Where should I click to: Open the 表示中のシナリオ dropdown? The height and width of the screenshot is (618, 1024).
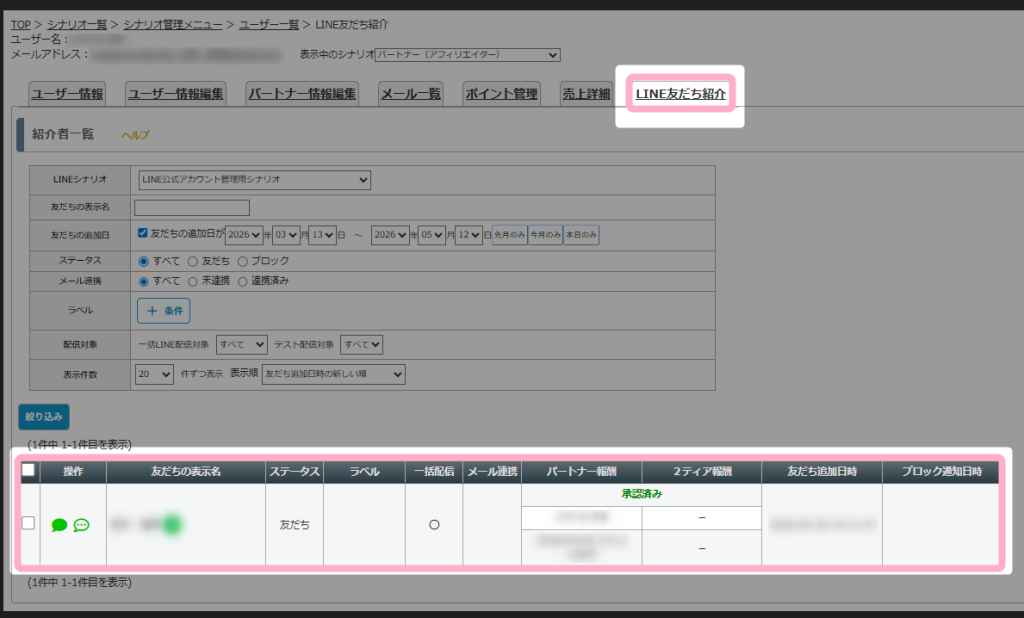tap(468, 55)
